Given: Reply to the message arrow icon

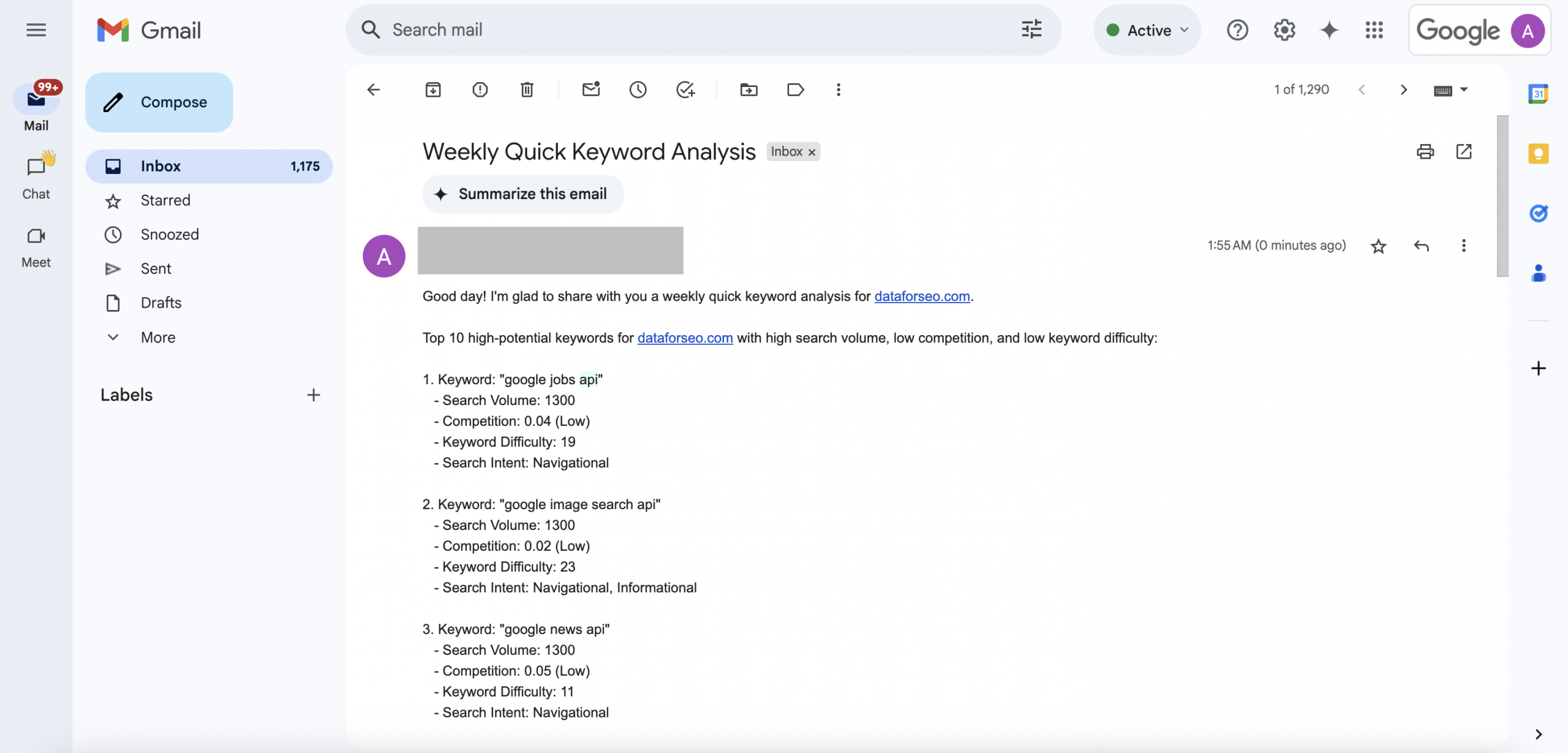Looking at the screenshot, I should point(1422,246).
